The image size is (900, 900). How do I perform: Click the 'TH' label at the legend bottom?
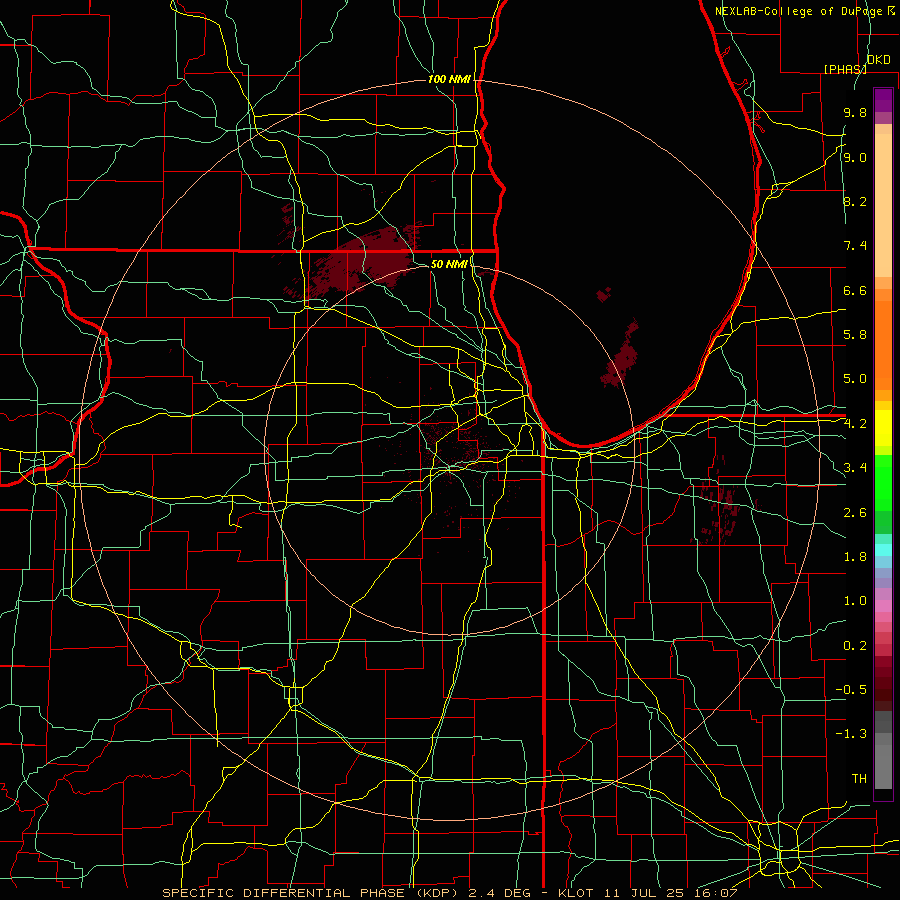(x=859, y=779)
